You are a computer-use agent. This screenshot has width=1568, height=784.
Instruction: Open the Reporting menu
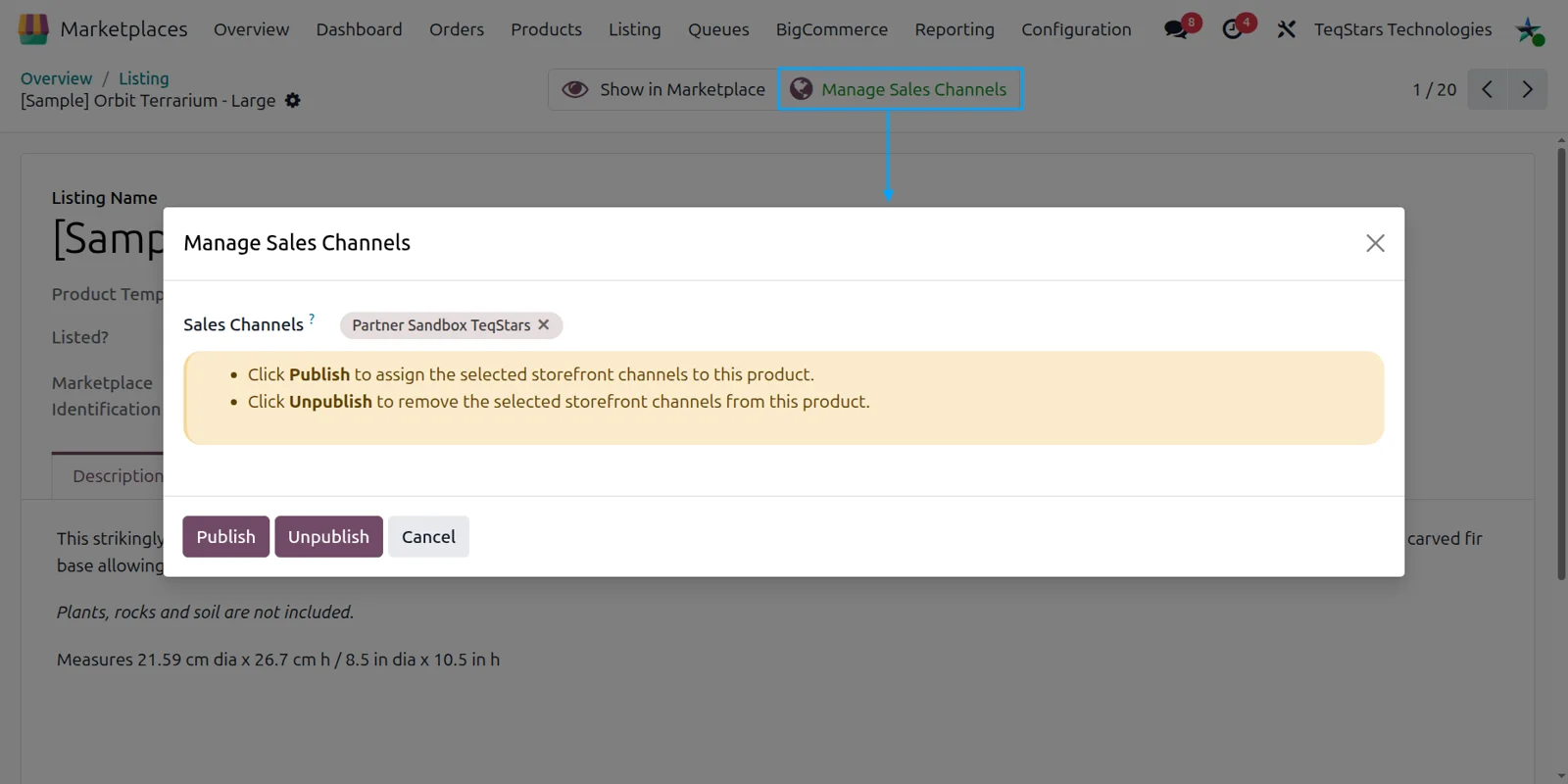(x=955, y=29)
